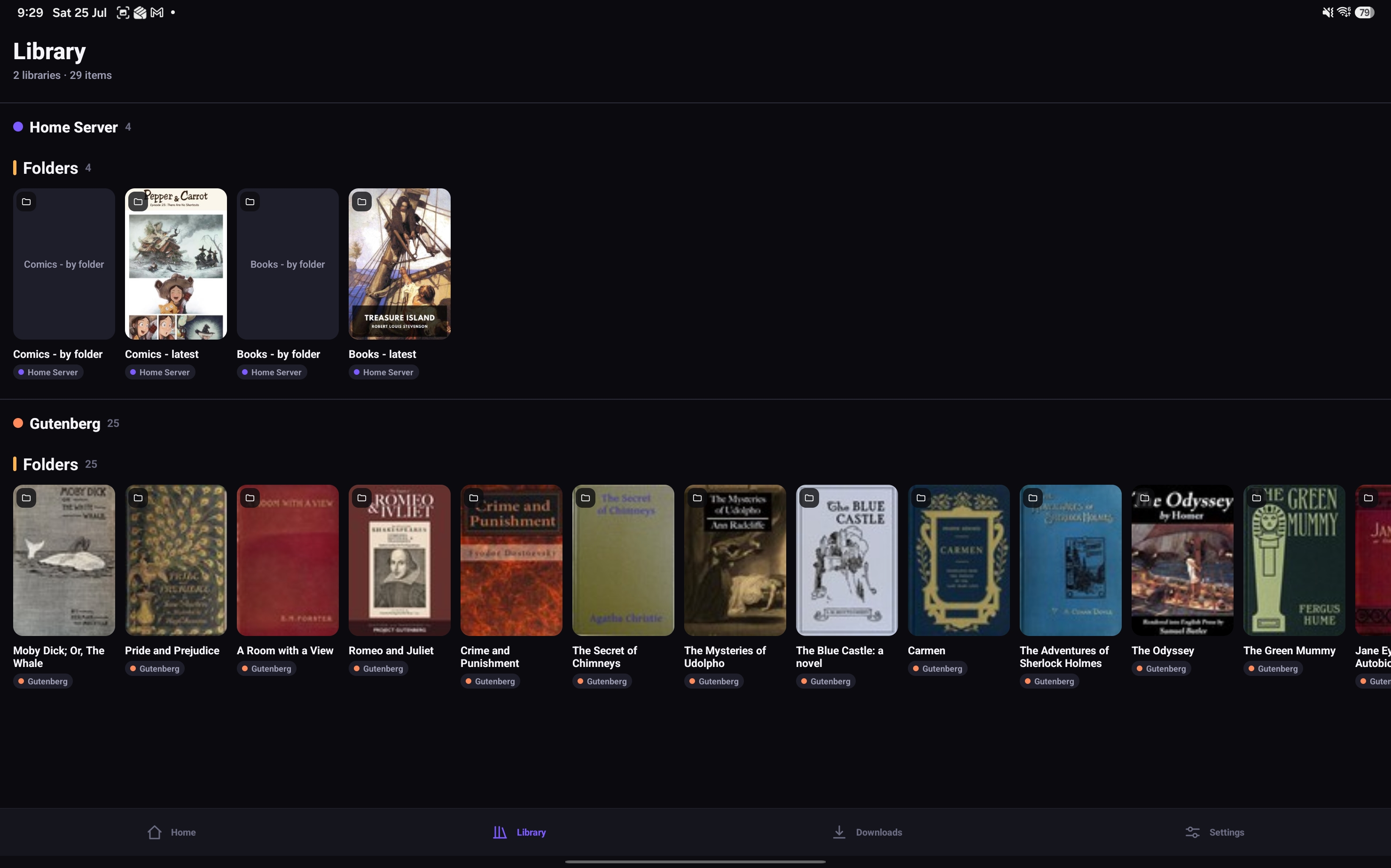Tap orange dot beside Gutenberg heading
1391x868 pixels.
[x=18, y=423]
